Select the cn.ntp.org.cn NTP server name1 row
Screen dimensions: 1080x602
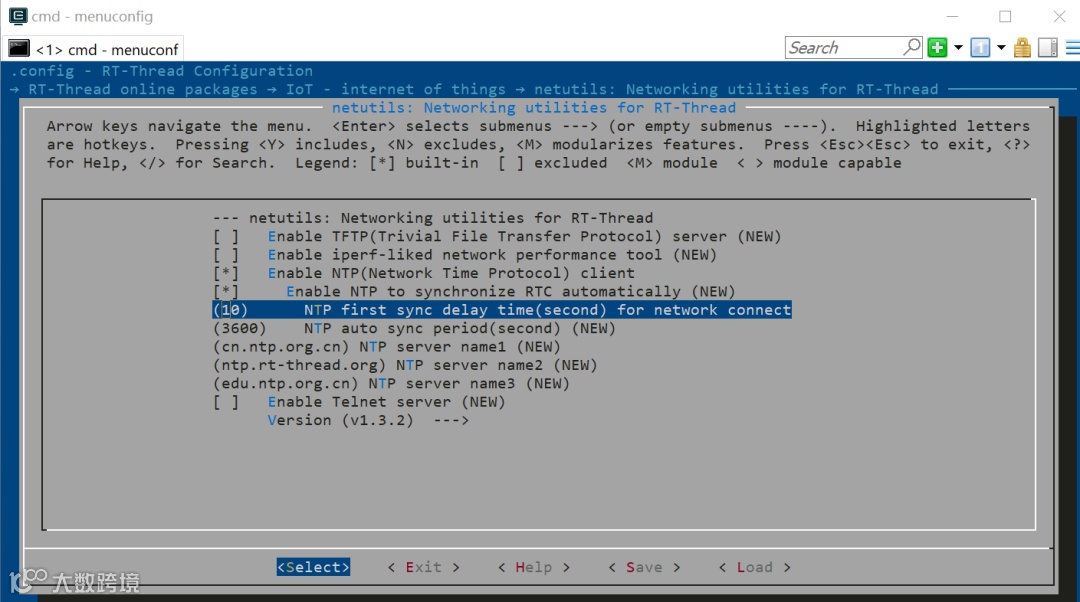tap(386, 347)
